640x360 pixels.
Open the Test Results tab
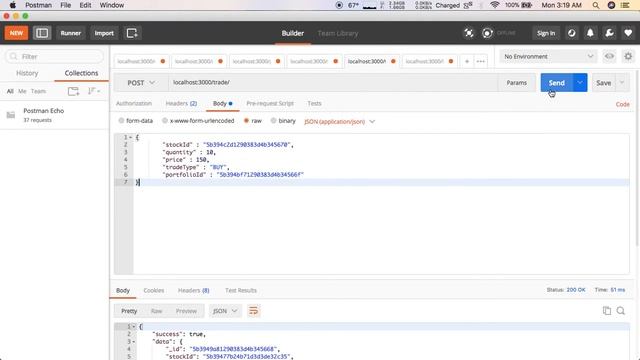[x=241, y=290]
